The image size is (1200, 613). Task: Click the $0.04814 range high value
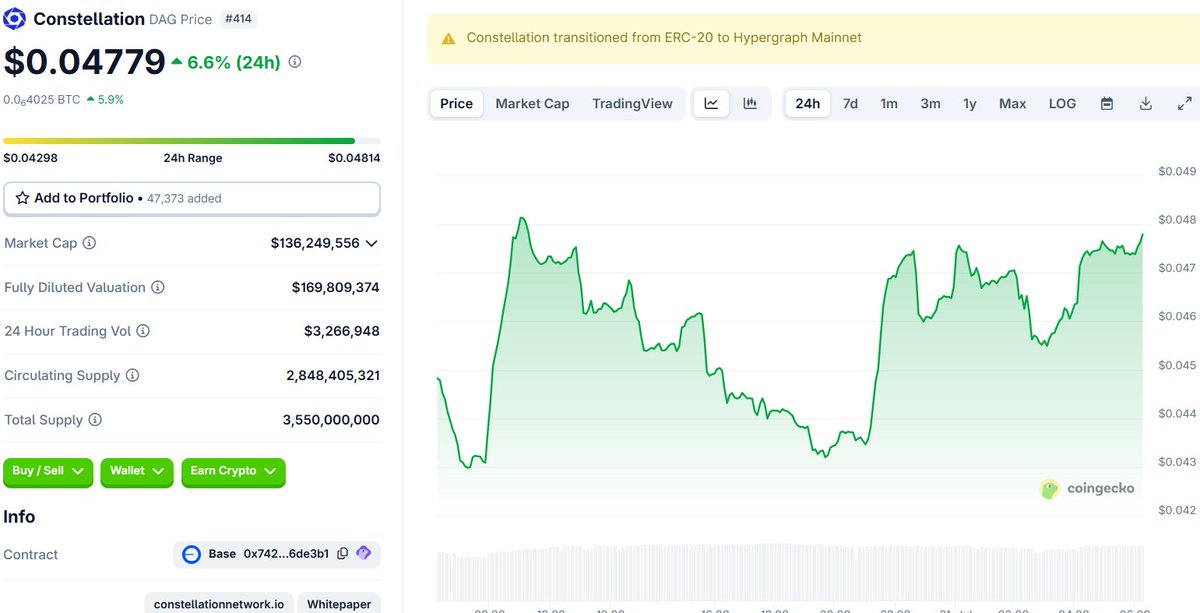354,158
